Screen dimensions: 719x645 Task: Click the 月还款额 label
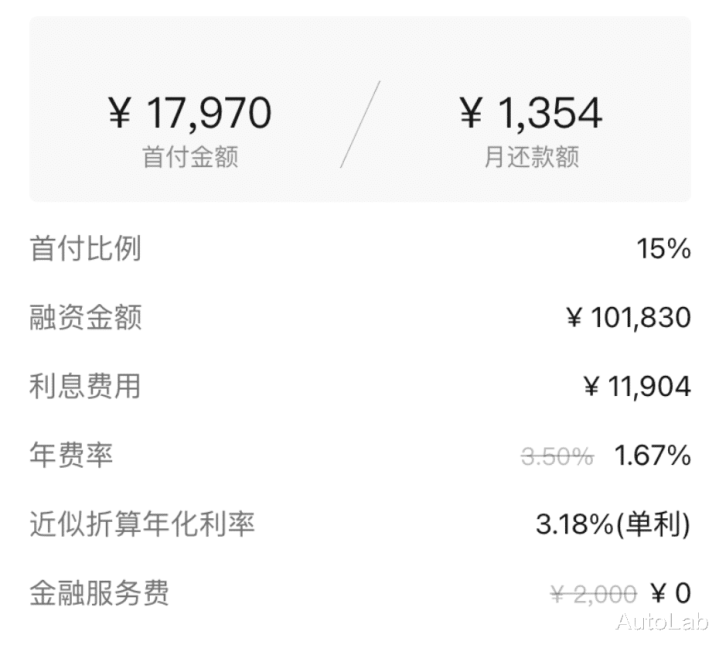[x=531, y=158]
